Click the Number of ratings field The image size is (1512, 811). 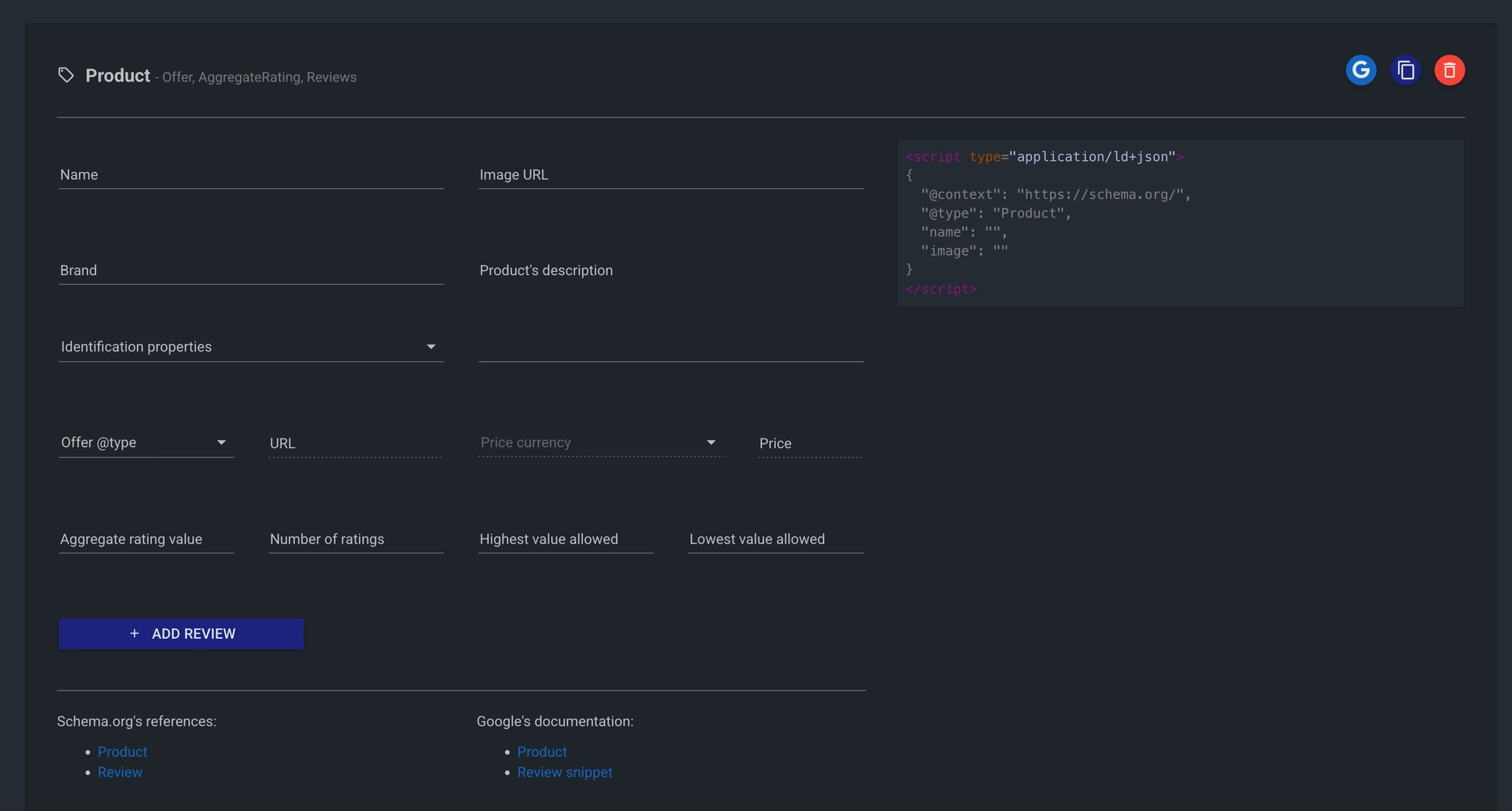point(356,540)
